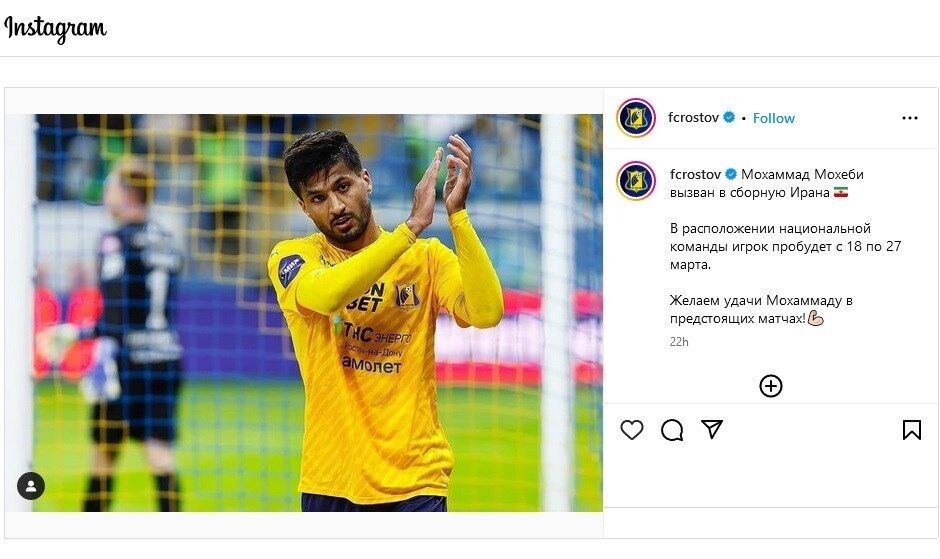The image size is (940, 559).
Task: Click verified badge beside header username
Action: click(x=730, y=118)
